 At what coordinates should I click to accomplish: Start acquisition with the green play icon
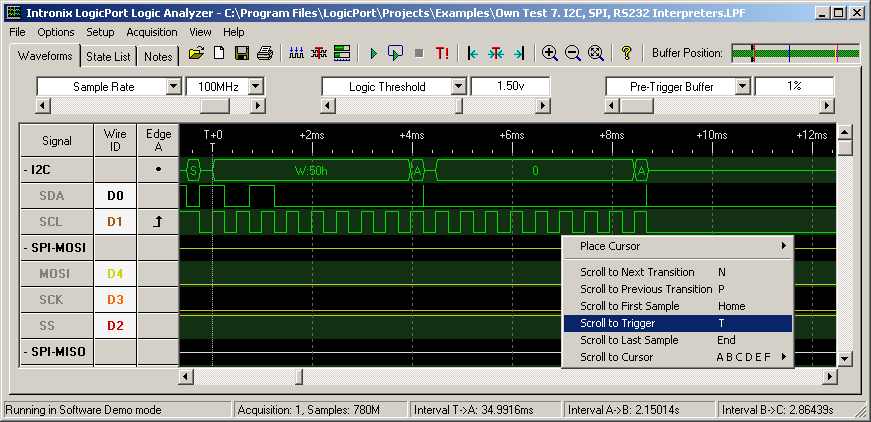373,53
